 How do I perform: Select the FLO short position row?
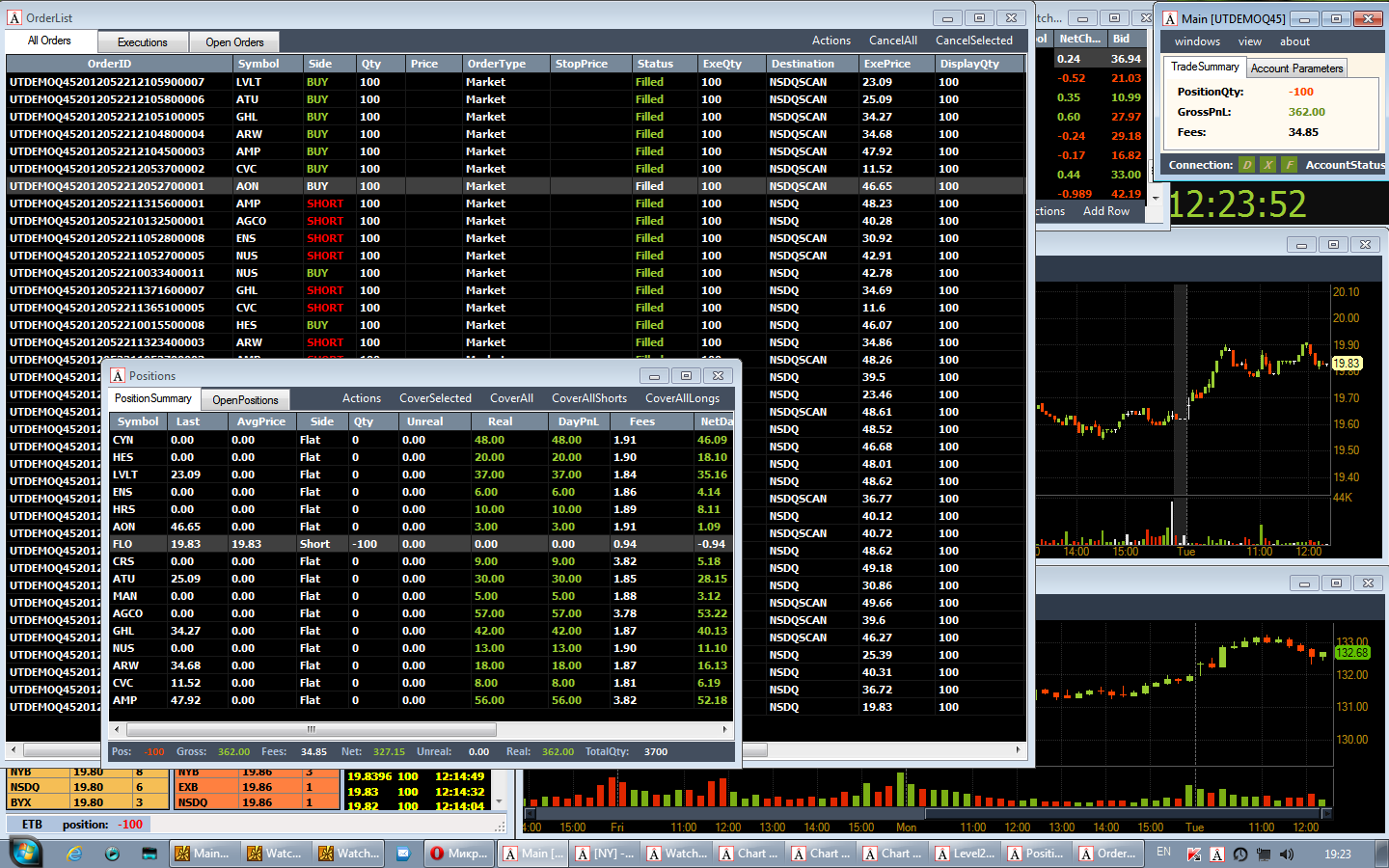422,544
